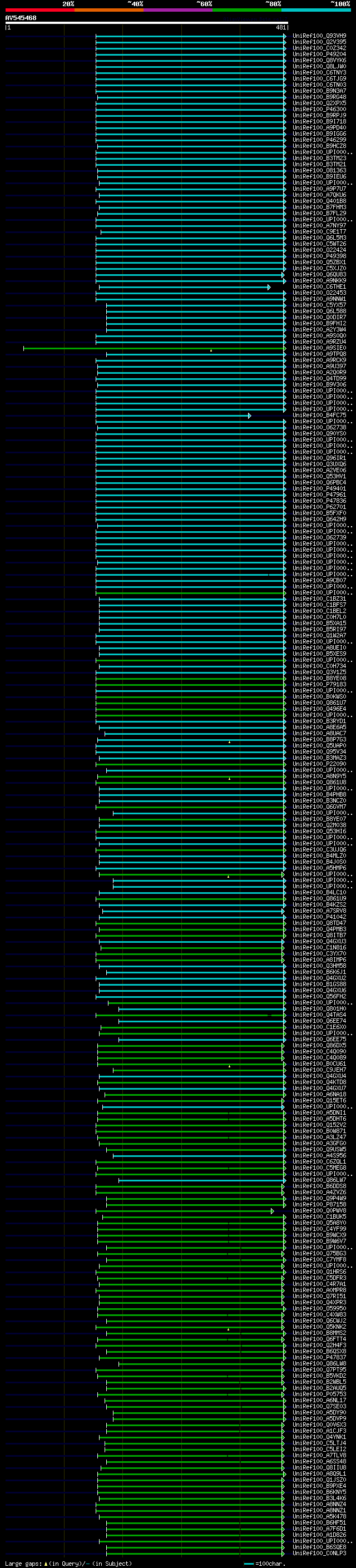The width and height of the screenshot is (356, 1568).
Task: Select hit label UniRef100_P49204
Action: pyautogui.click(x=319, y=54)
